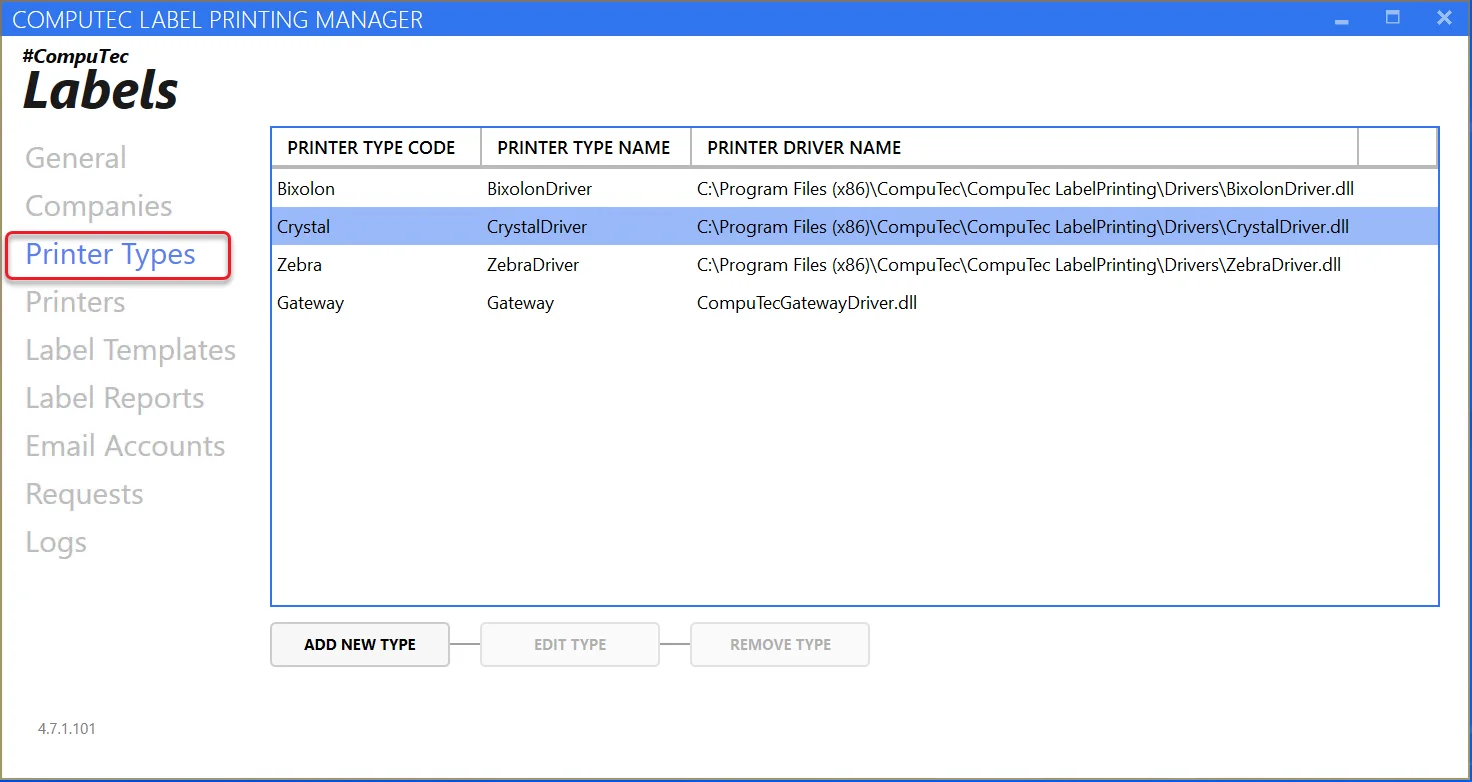
Task: Go to Email Accounts
Action: (x=125, y=446)
